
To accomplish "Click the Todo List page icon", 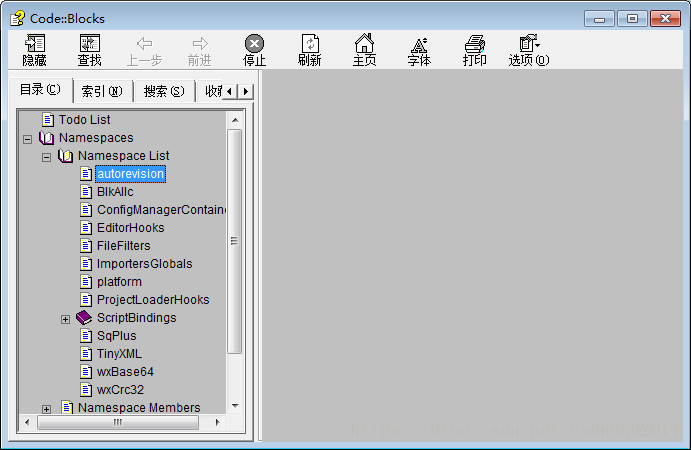I will point(48,119).
